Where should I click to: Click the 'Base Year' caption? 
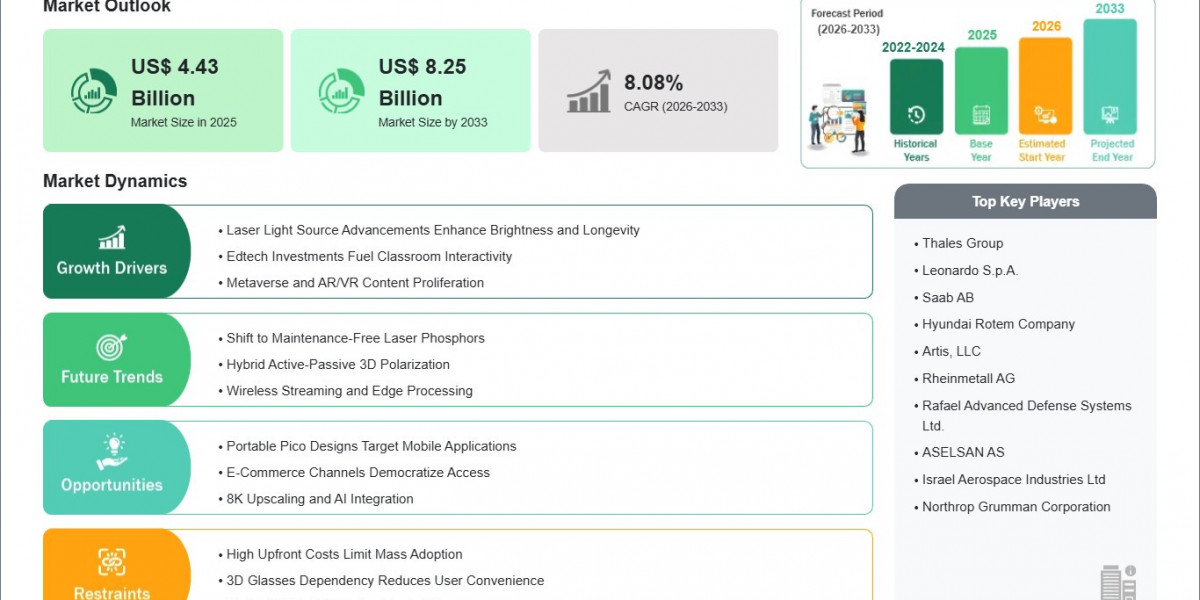(x=981, y=150)
